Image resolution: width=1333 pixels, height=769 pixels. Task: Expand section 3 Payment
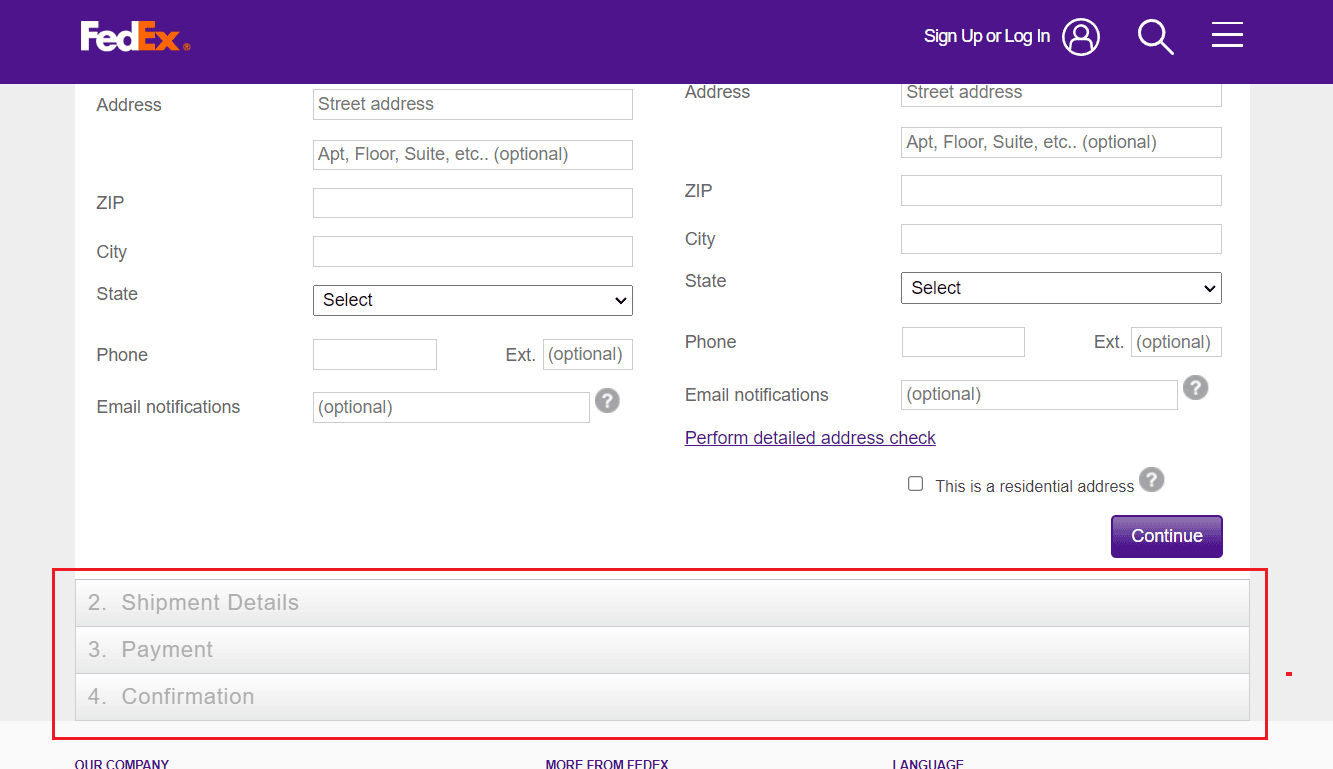coord(662,650)
